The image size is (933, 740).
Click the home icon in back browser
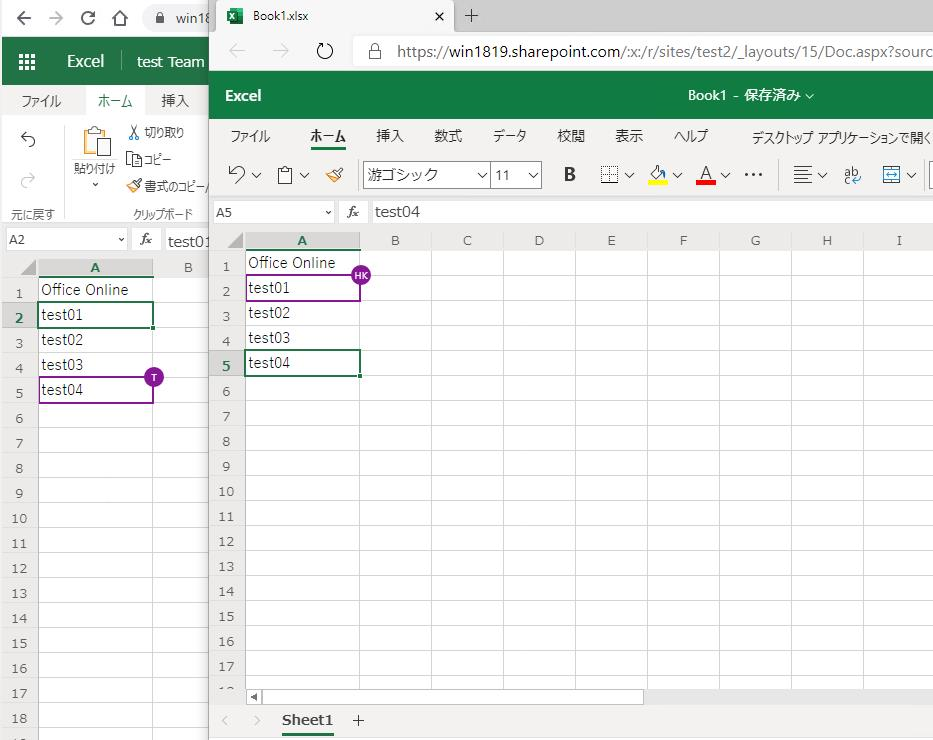[x=120, y=18]
